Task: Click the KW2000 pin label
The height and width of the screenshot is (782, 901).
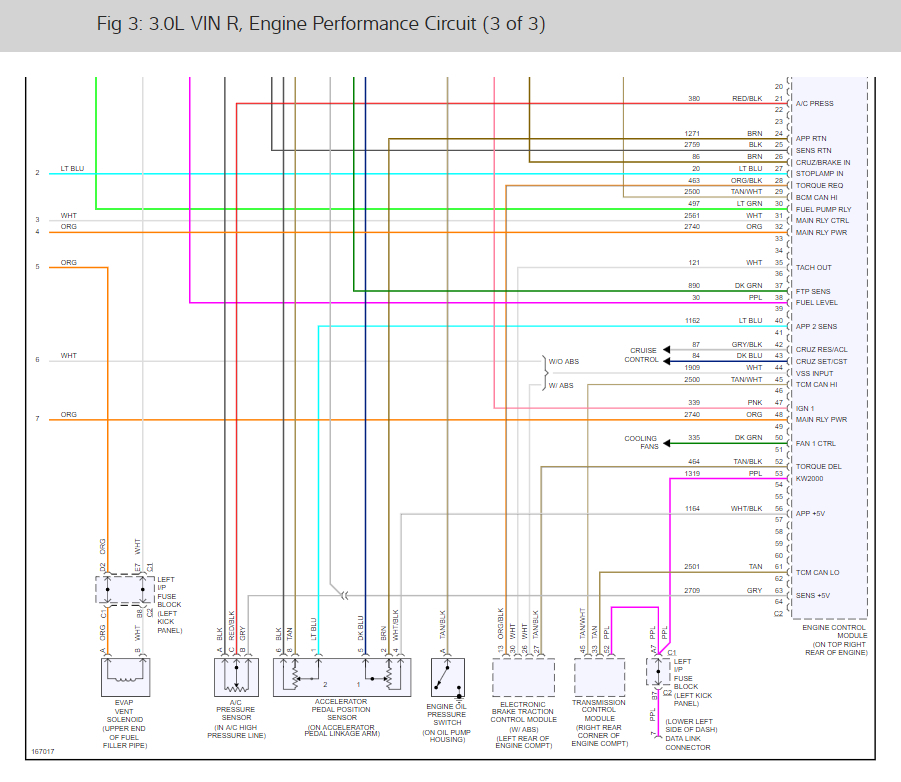Action: point(809,478)
